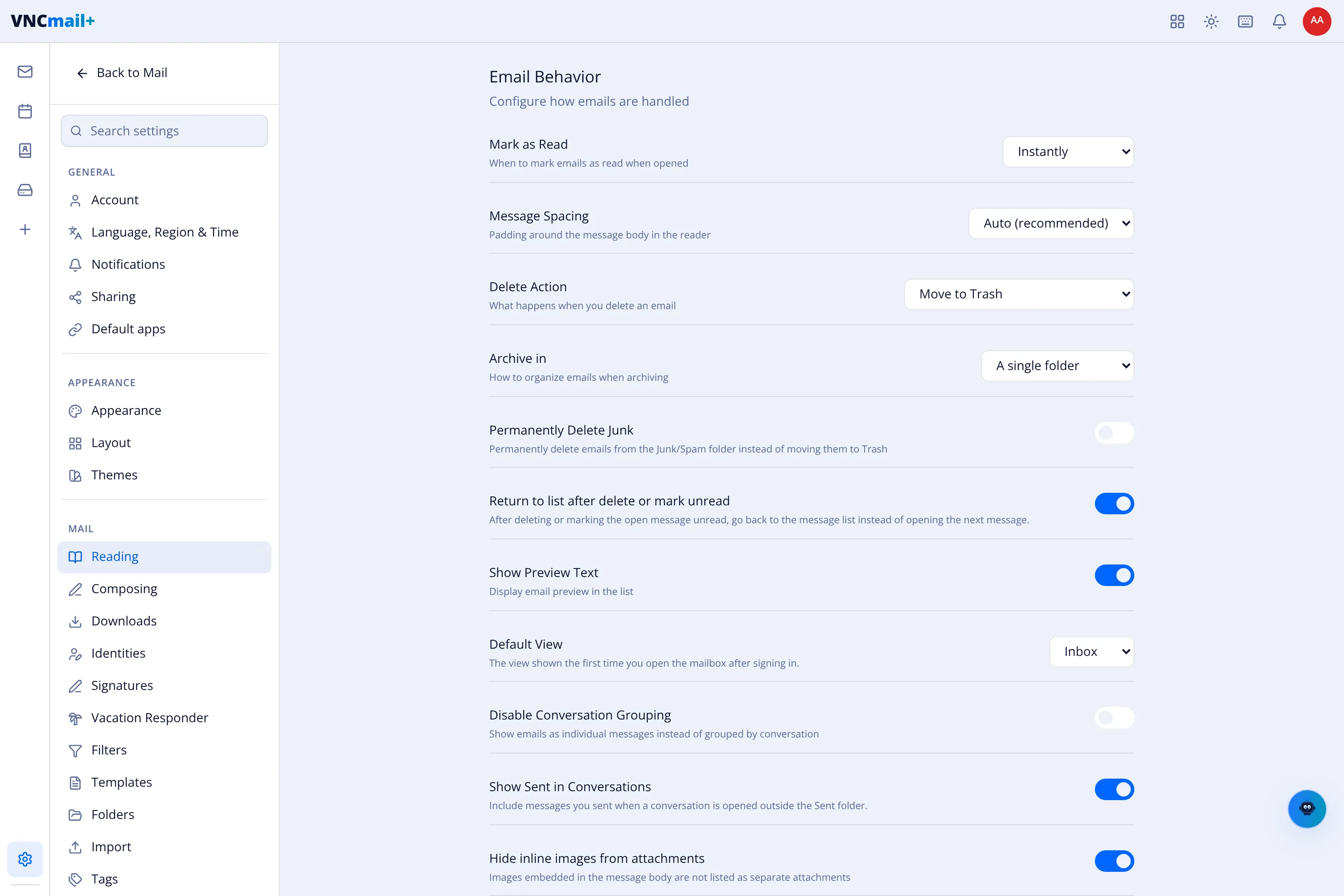Enable the Permanently Delete Junk toggle
Screen dimensions: 1344x896
click(x=1114, y=433)
